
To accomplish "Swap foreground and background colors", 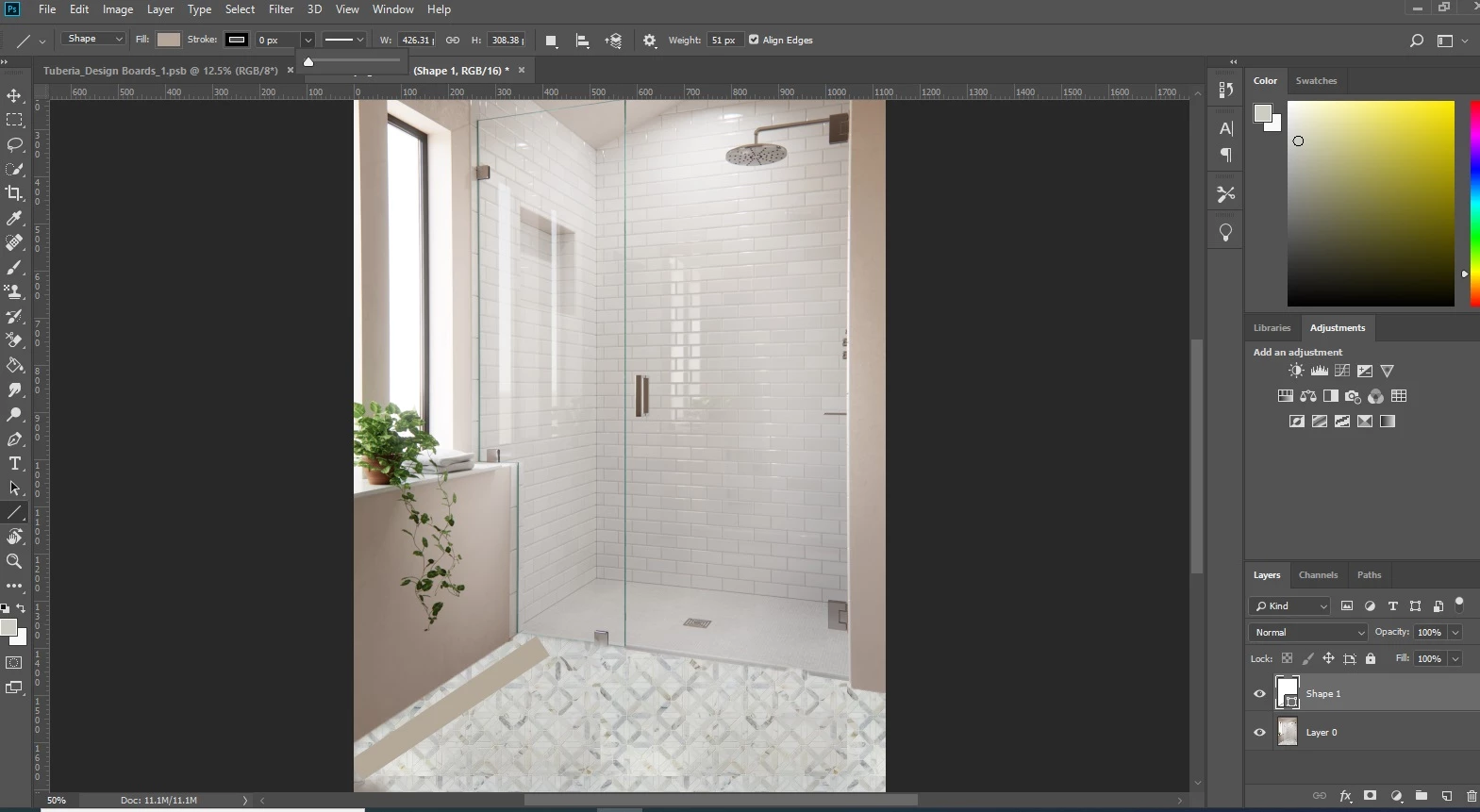I will point(21,608).
